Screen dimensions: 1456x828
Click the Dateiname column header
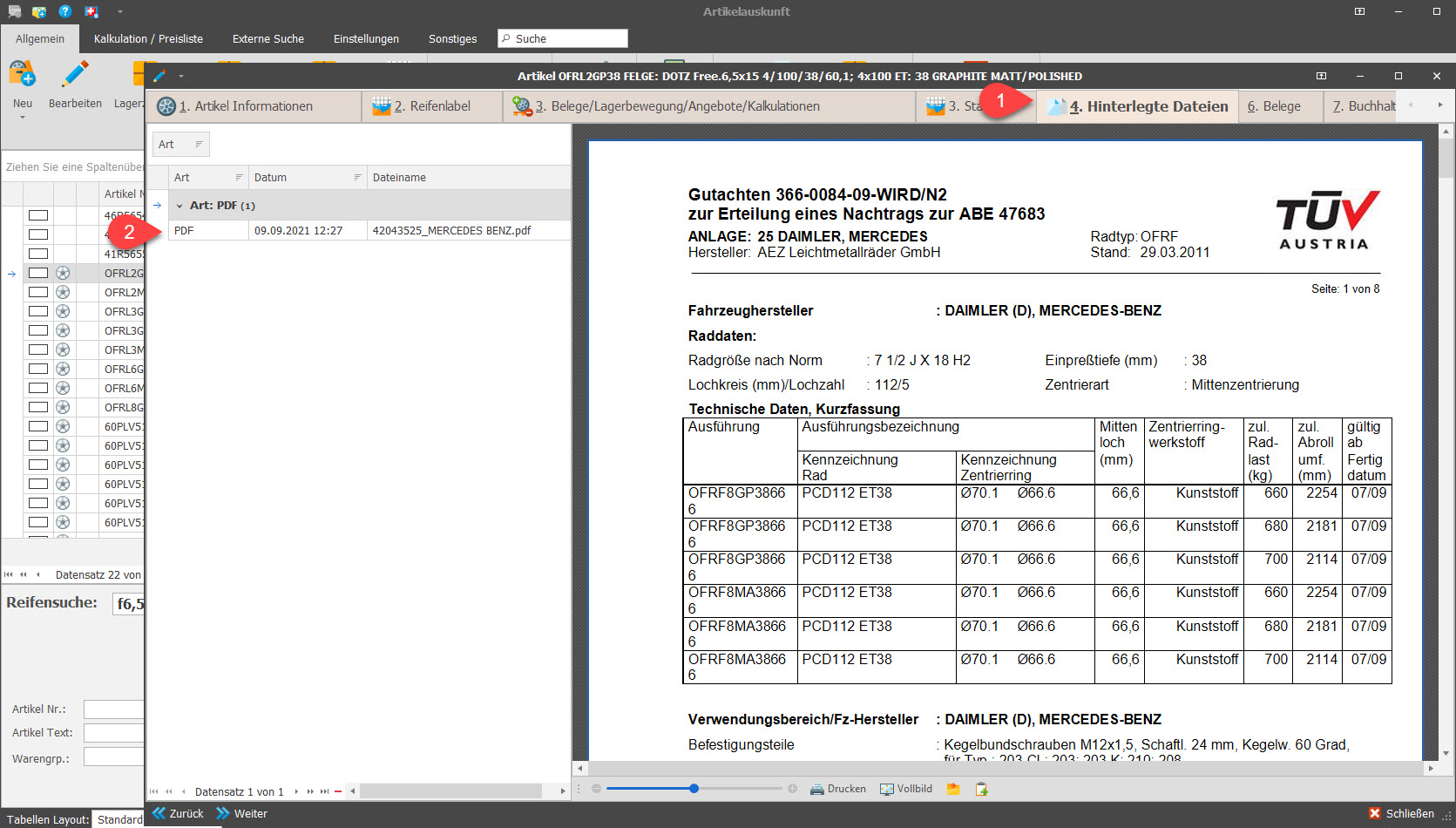pyautogui.click(x=469, y=177)
